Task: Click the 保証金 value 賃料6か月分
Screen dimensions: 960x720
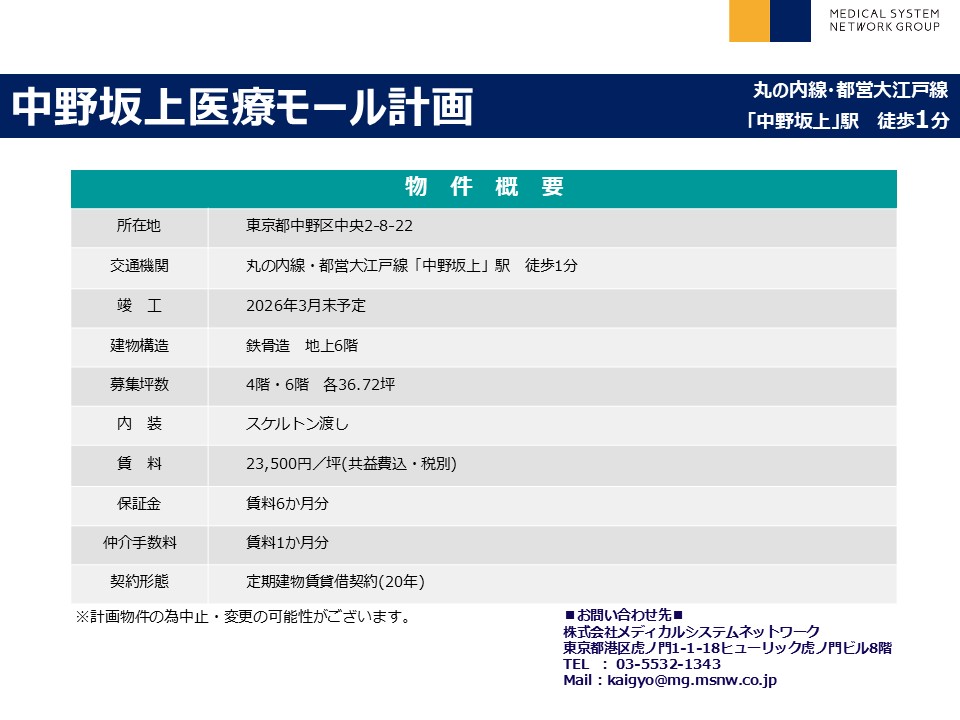Action: [287, 504]
